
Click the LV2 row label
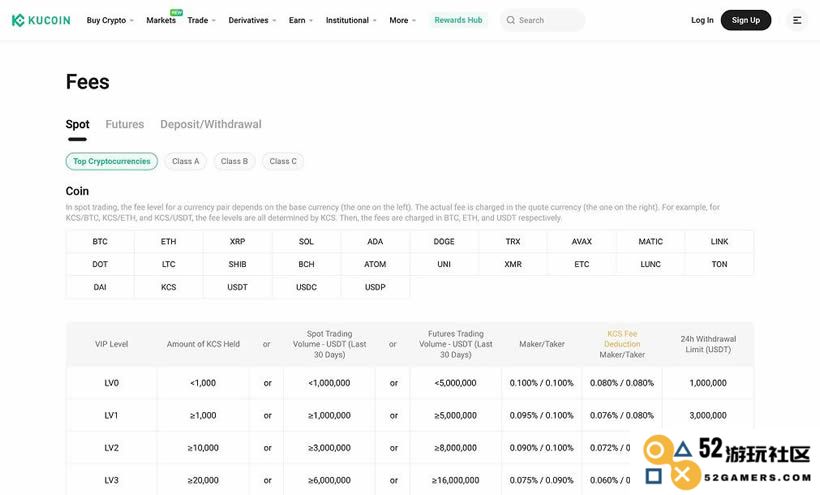[x=111, y=448]
